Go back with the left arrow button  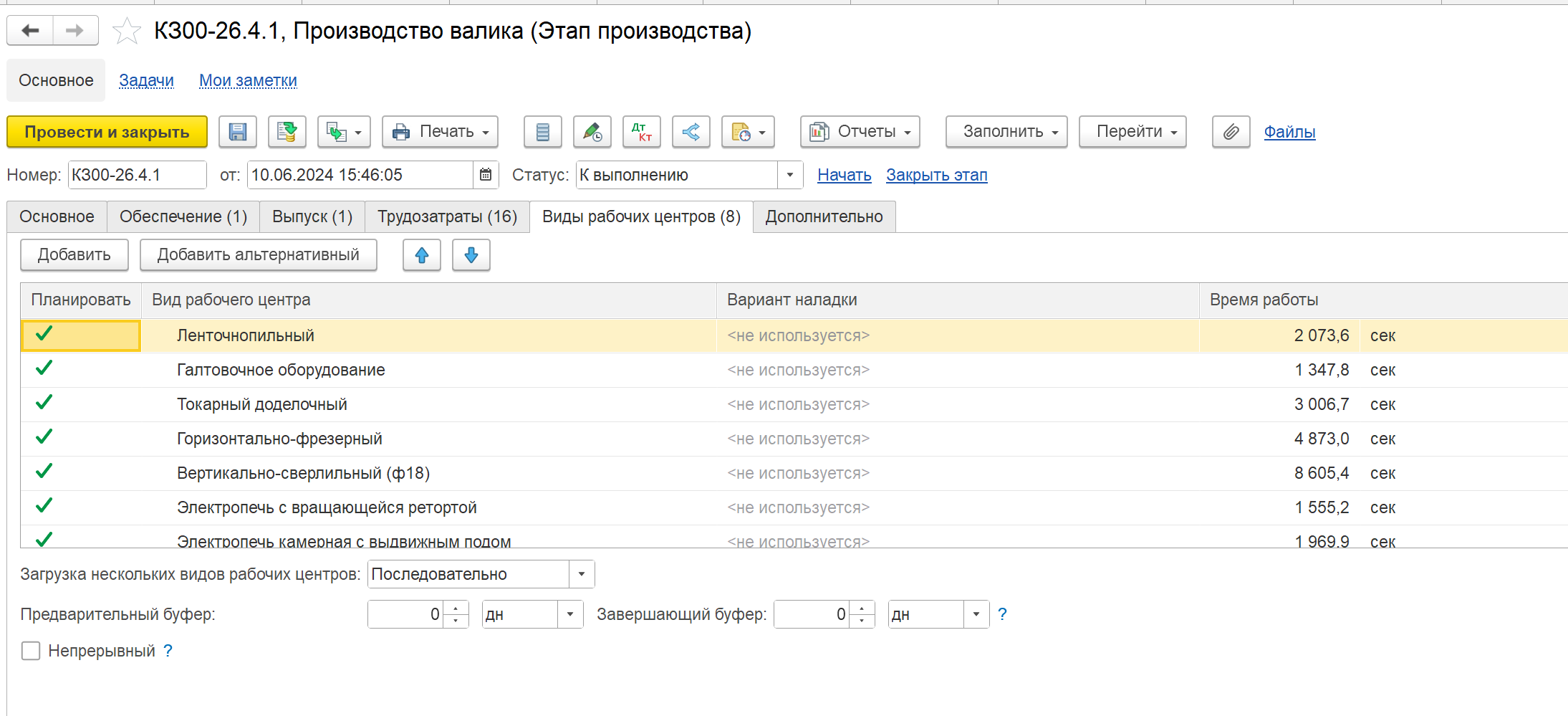point(30,31)
